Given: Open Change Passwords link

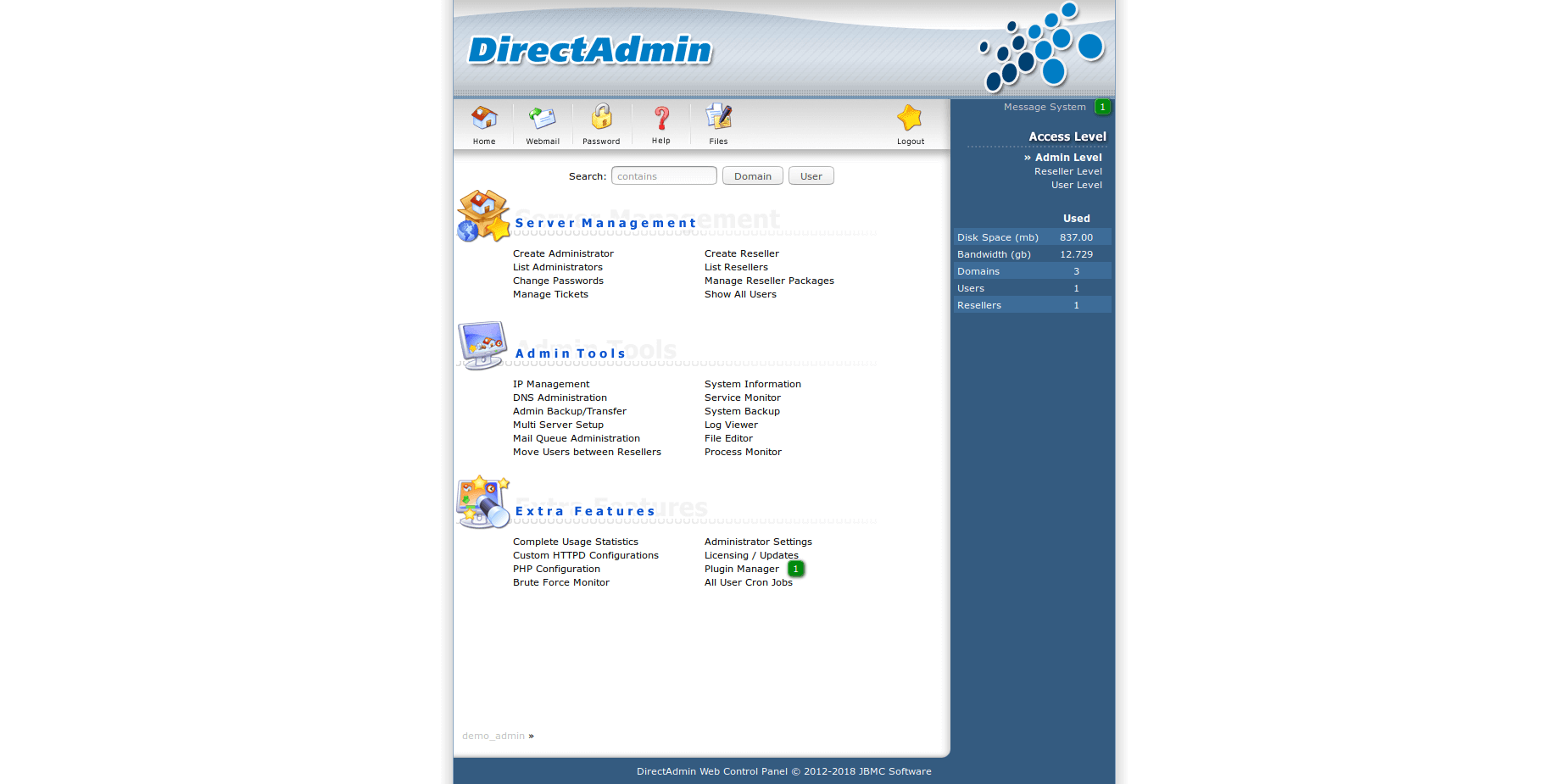Looking at the screenshot, I should tap(558, 281).
